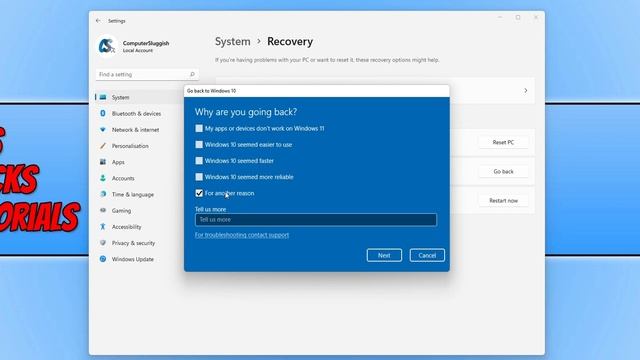Click the Privacy & security shield icon
The image size is (640, 360).
pos(103,243)
